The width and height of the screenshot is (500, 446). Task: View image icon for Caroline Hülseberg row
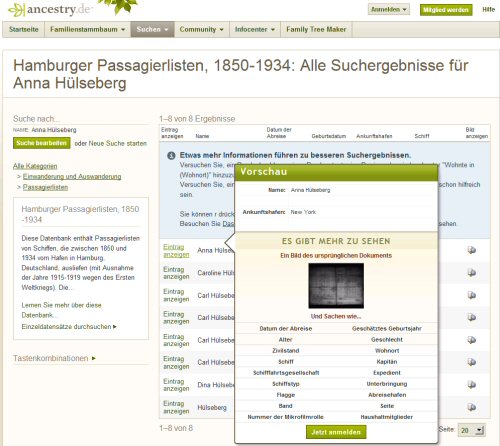[x=471, y=273]
